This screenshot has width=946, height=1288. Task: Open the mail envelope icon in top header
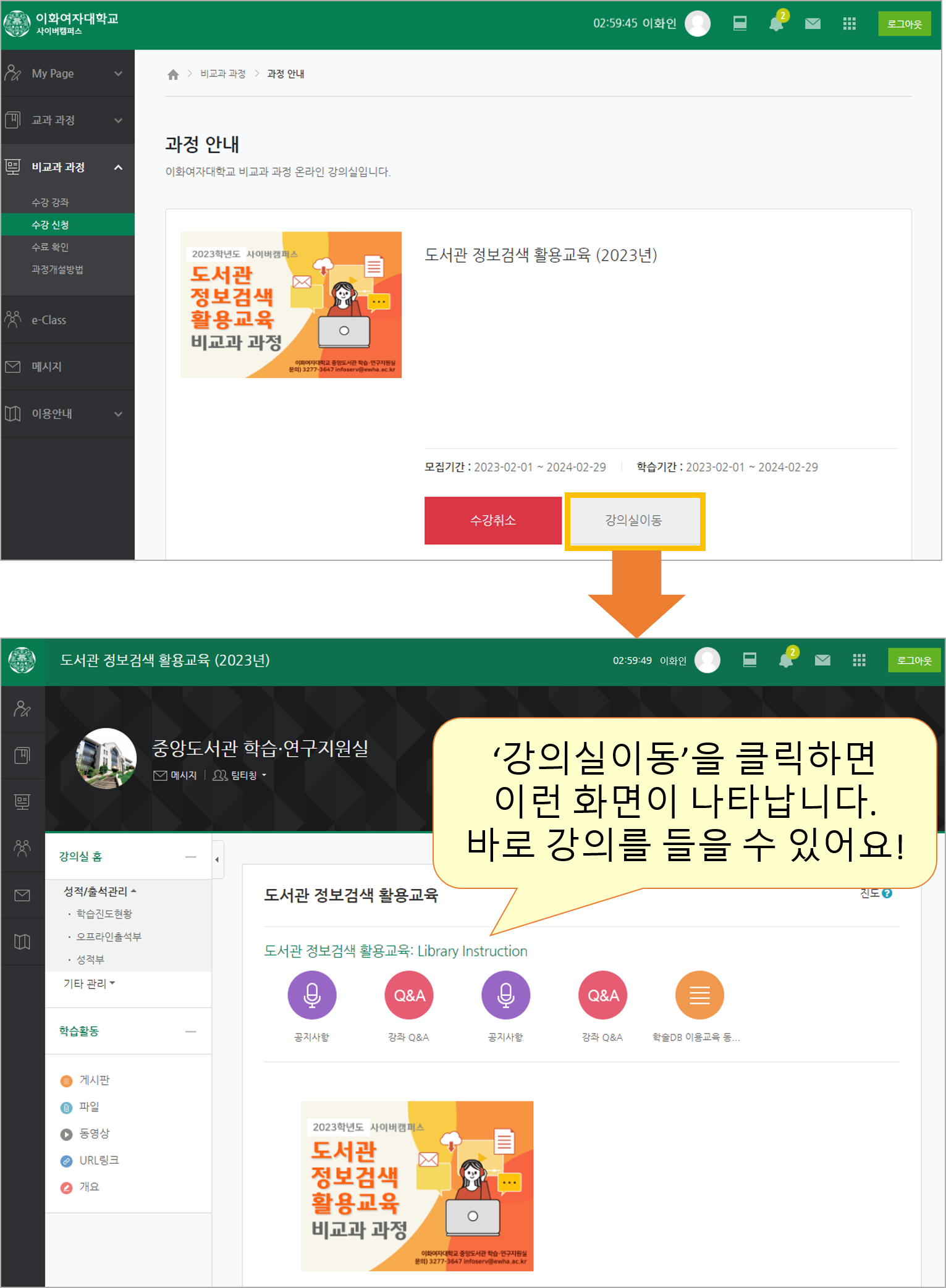(813, 23)
